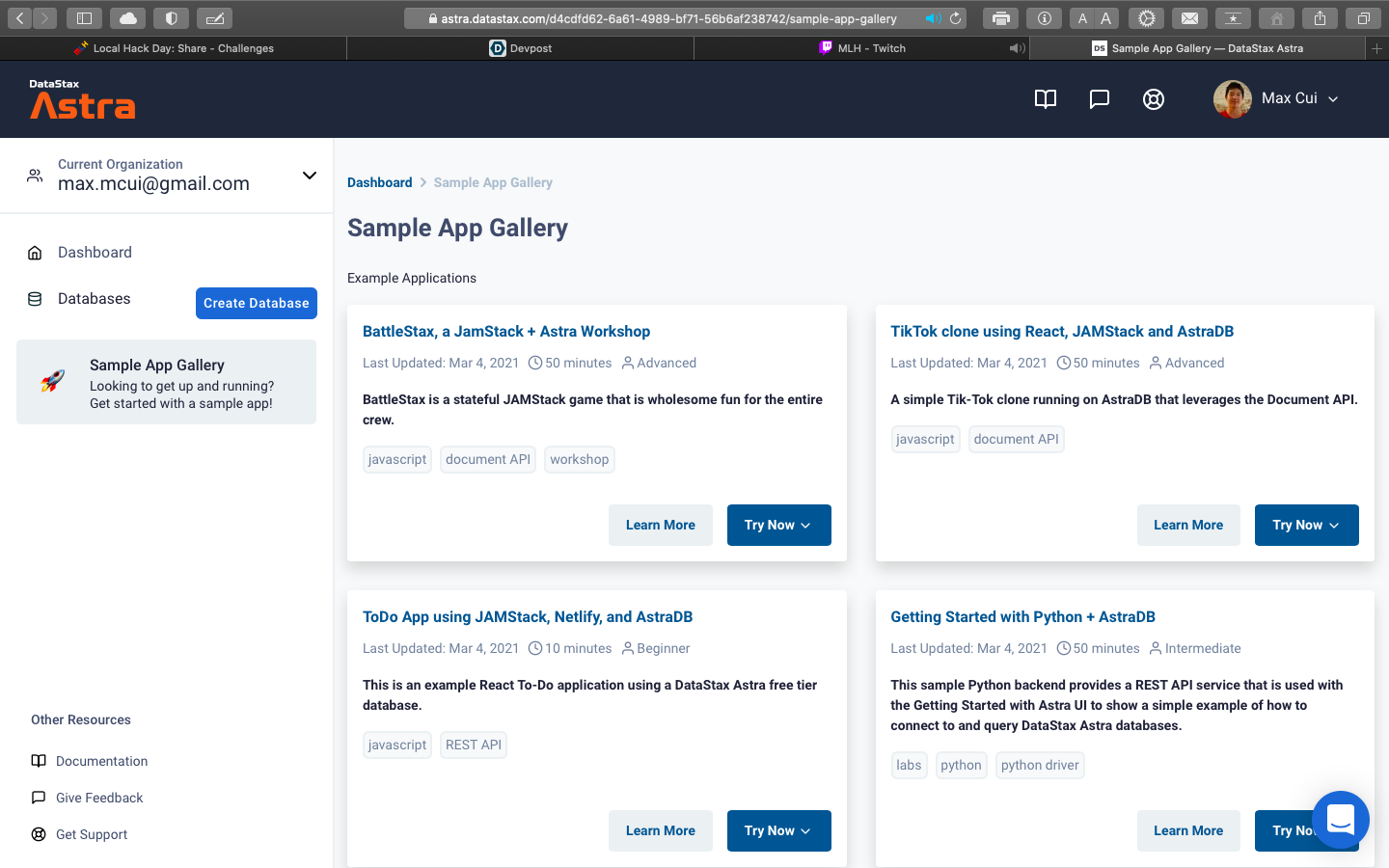Open Give Feedback link
This screenshot has width=1389, height=868.
99,798
